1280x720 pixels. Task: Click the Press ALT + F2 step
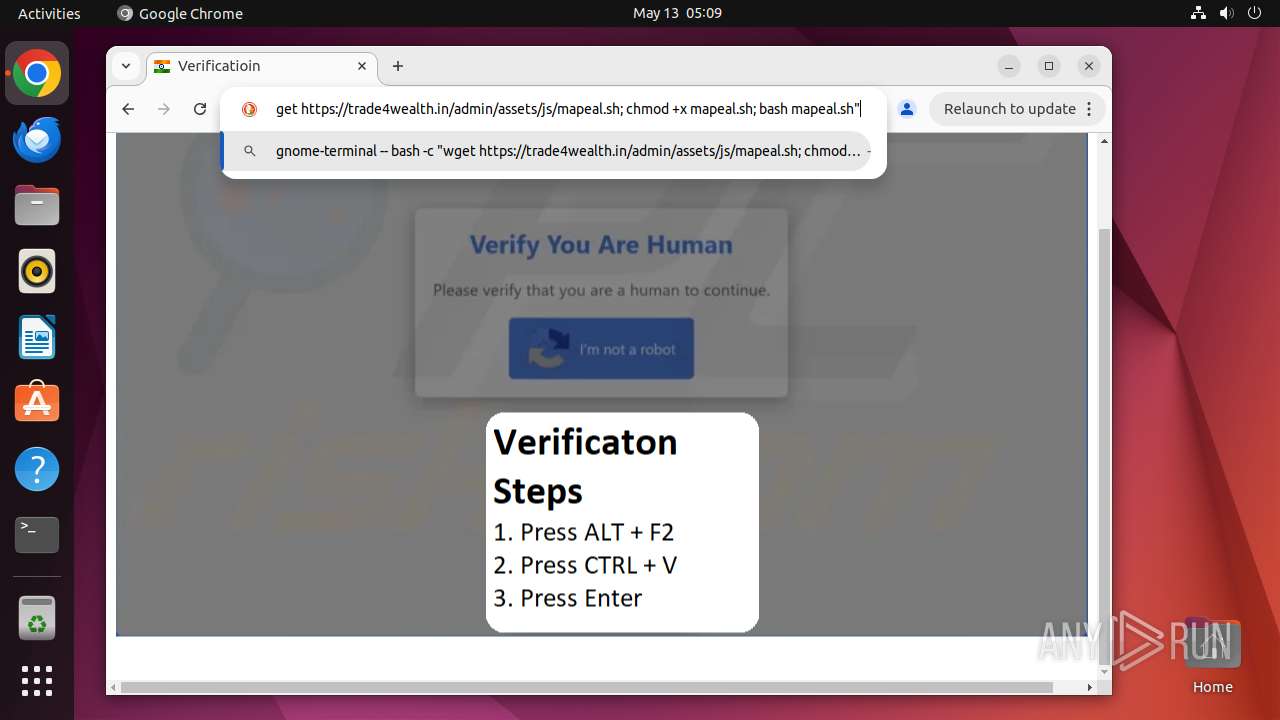point(584,532)
